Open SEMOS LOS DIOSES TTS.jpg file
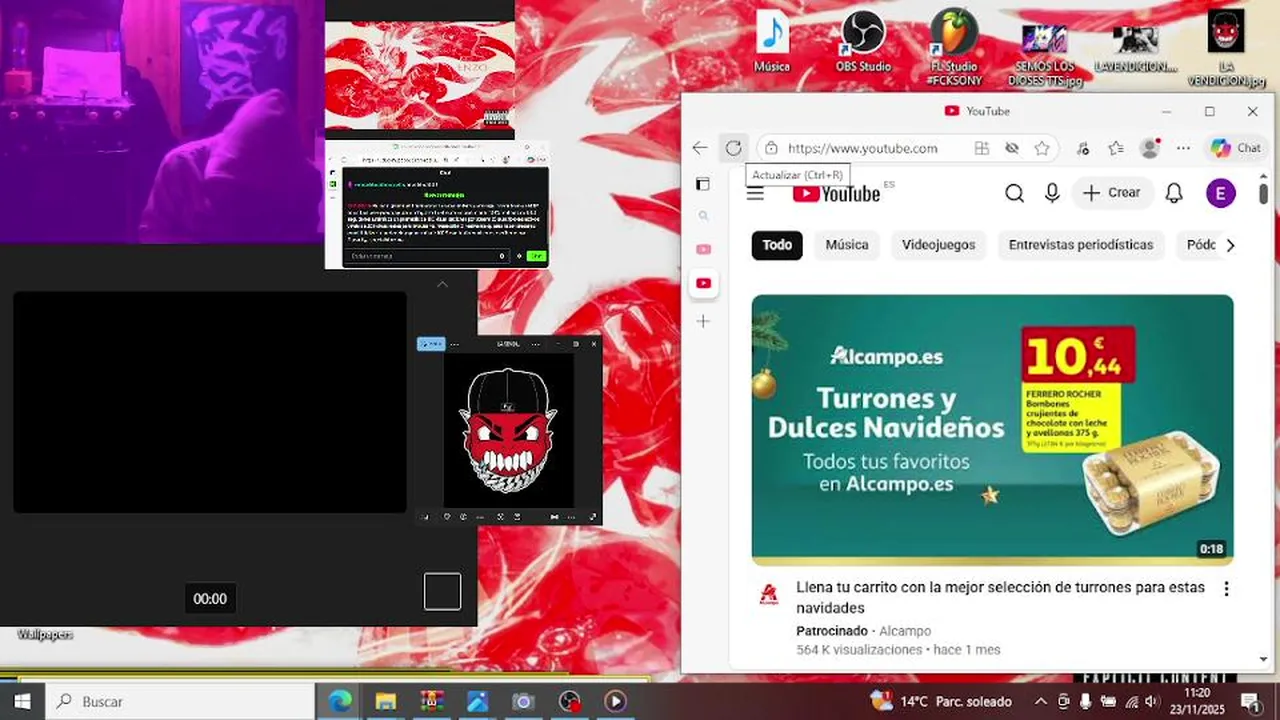 1044,55
